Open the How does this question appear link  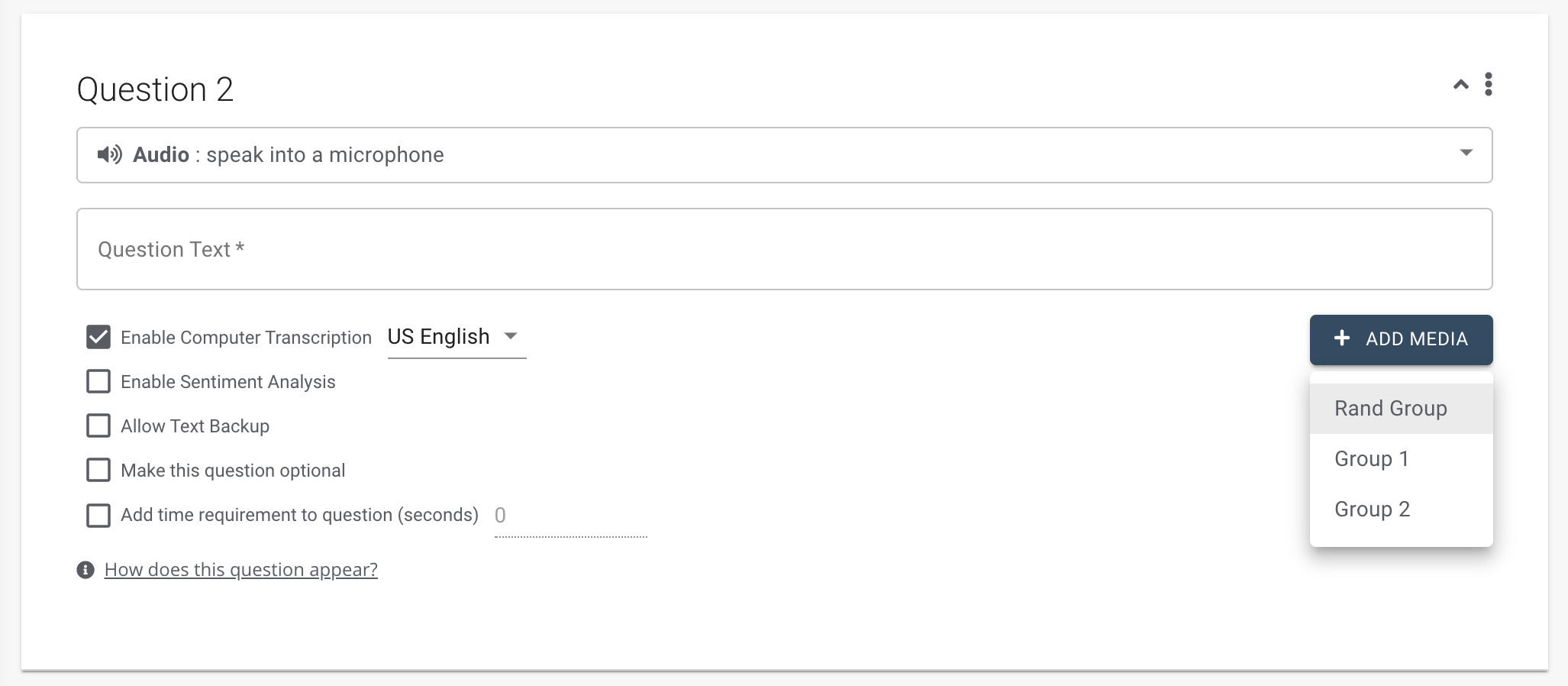[240, 570]
